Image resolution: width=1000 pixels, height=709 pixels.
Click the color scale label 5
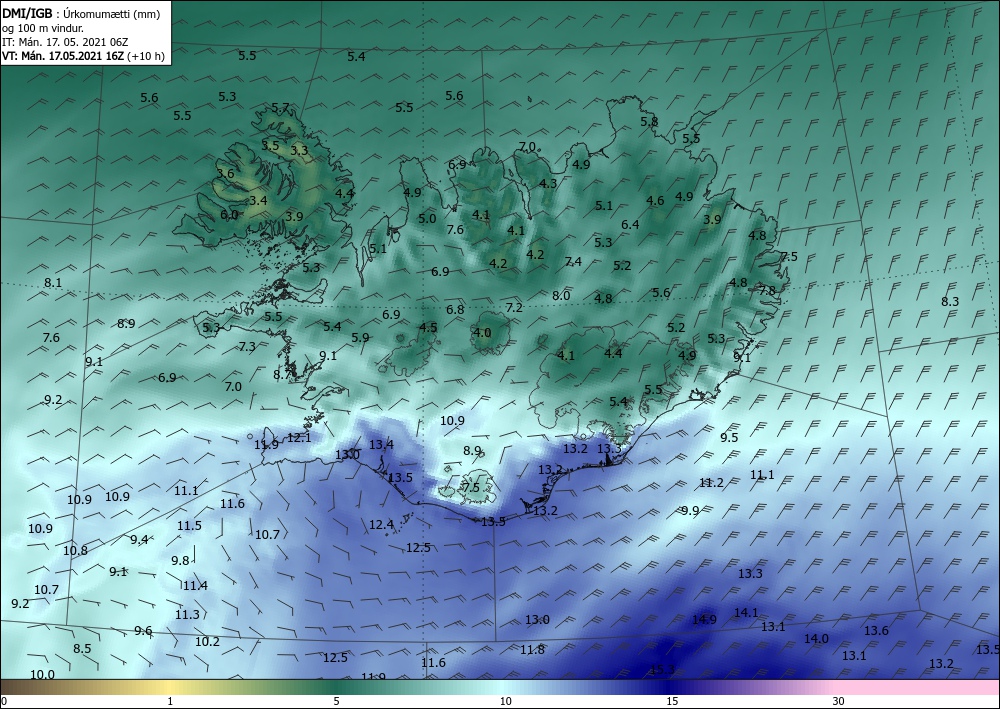pyautogui.click(x=336, y=702)
